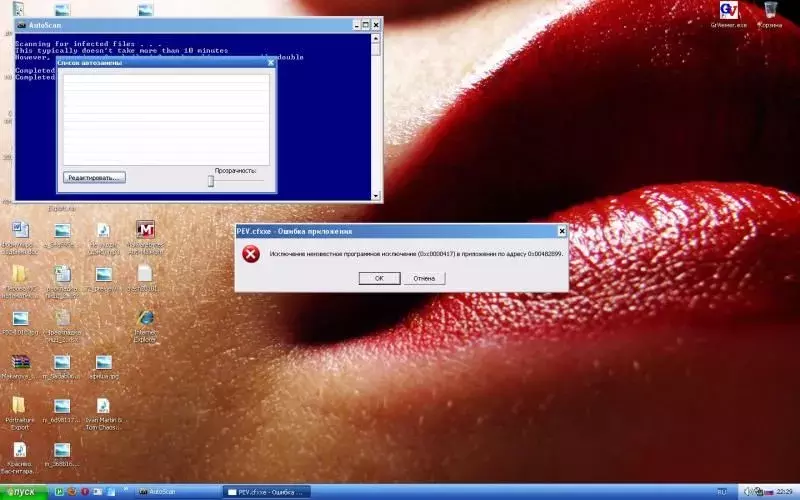The image size is (800, 500).
Task: Click the RU language indicator in taskbar
Action: [722, 492]
